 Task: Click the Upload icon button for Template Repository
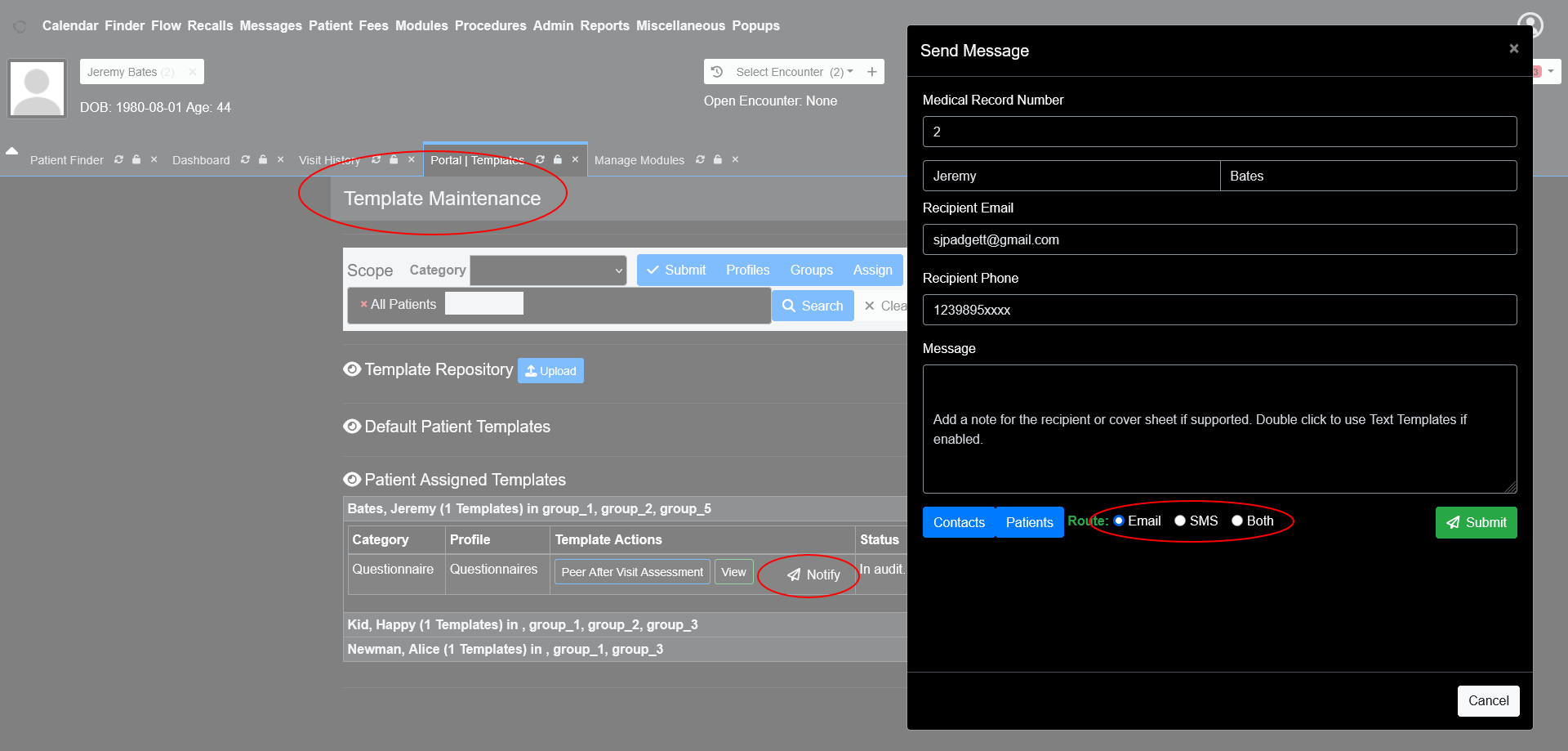point(550,371)
